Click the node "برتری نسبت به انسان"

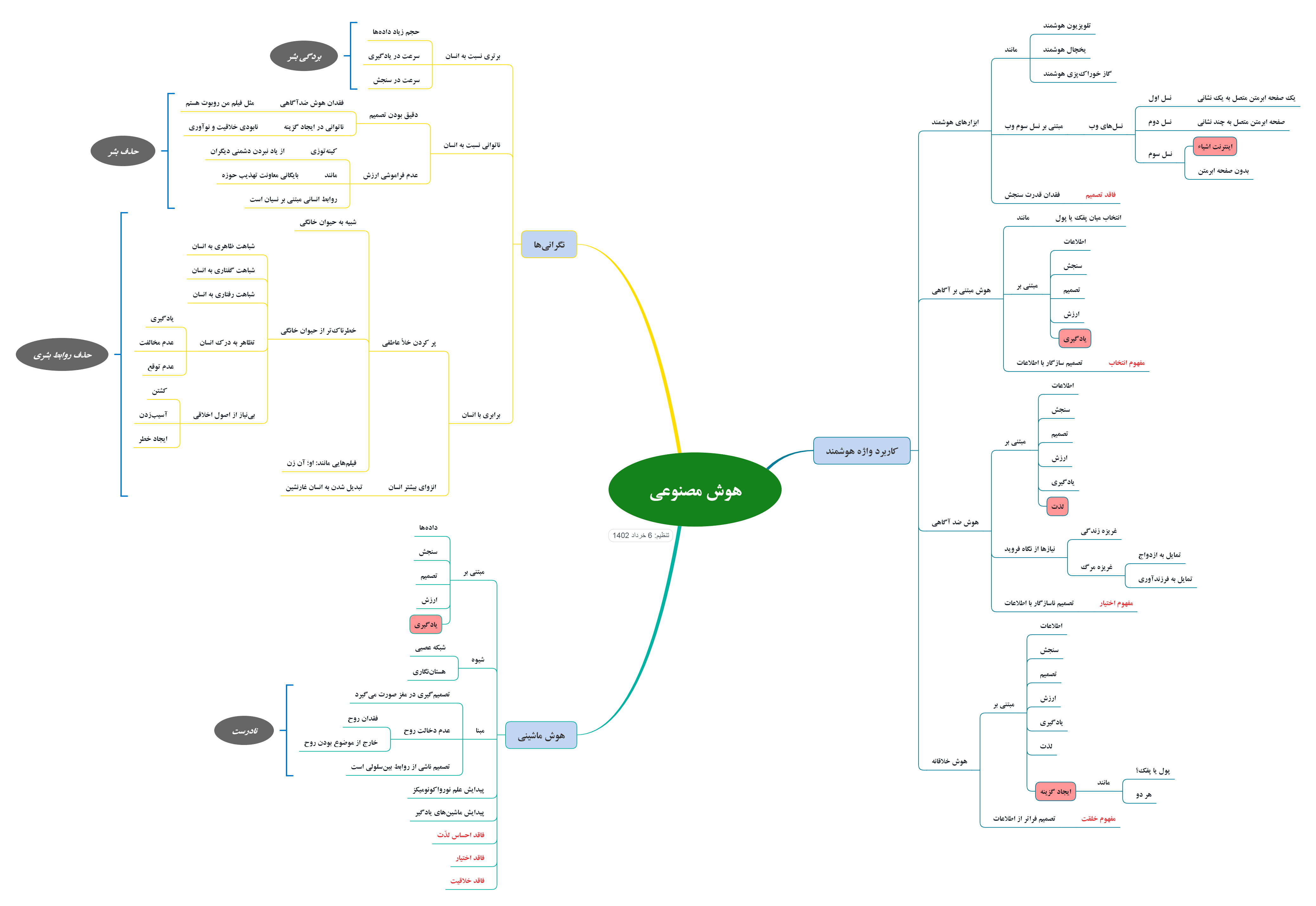tap(472, 56)
